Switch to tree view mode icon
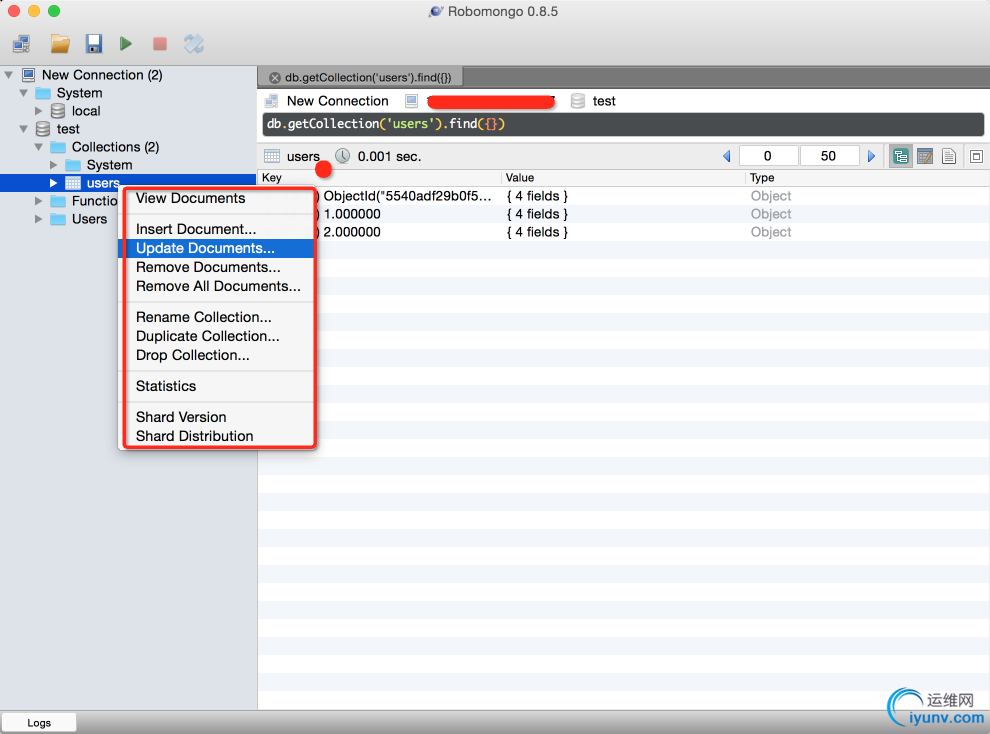The width and height of the screenshot is (990, 734). point(901,157)
